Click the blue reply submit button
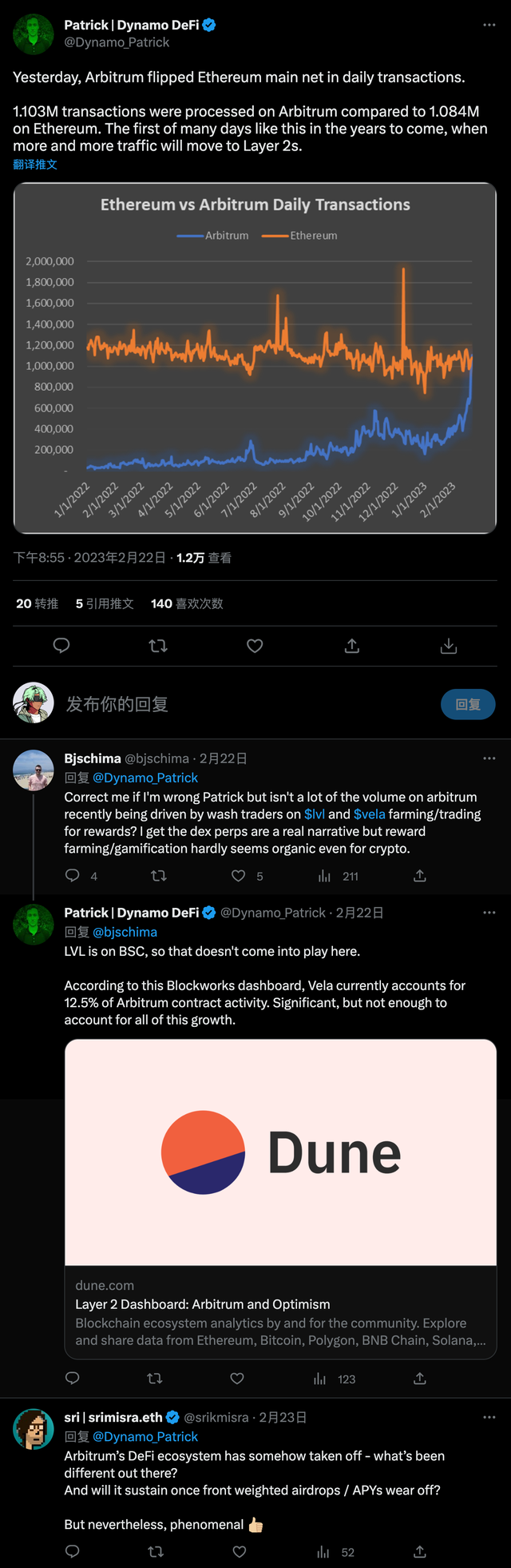Image resolution: width=511 pixels, height=1568 pixels. click(468, 704)
